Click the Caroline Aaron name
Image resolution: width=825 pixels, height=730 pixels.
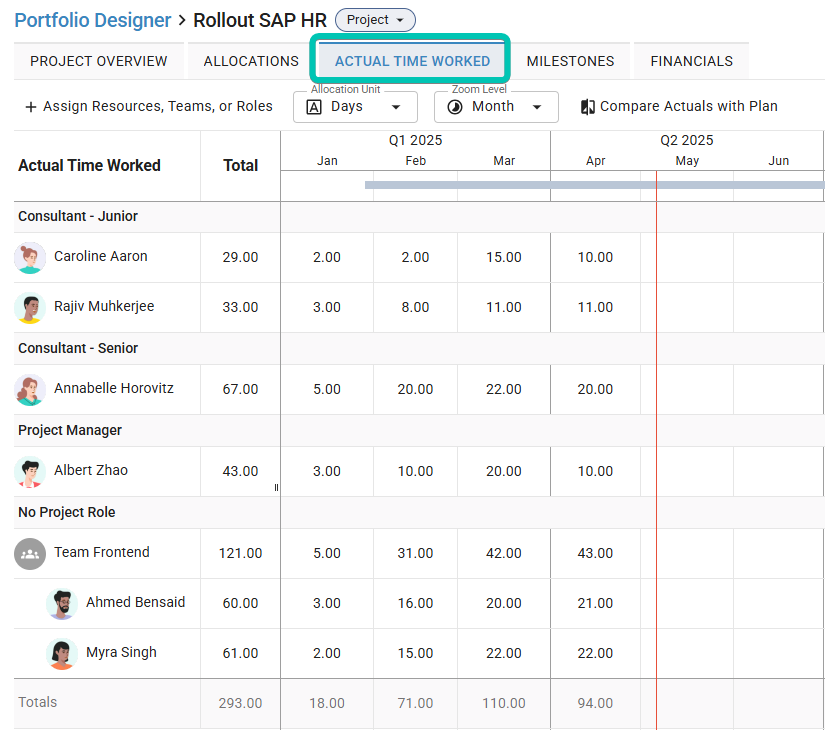click(x=100, y=256)
